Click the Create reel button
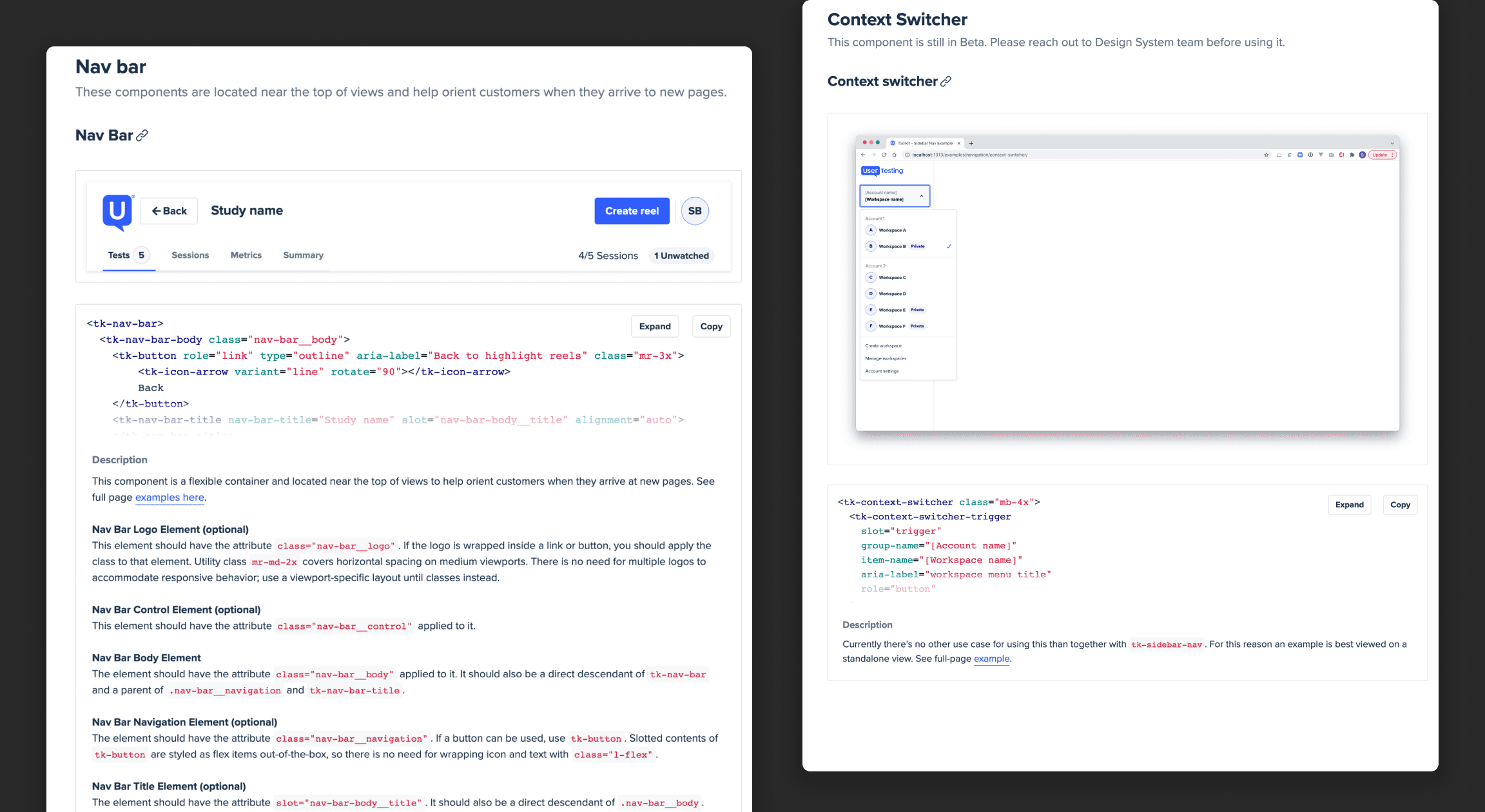The image size is (1485, 812). pos(632,211)
